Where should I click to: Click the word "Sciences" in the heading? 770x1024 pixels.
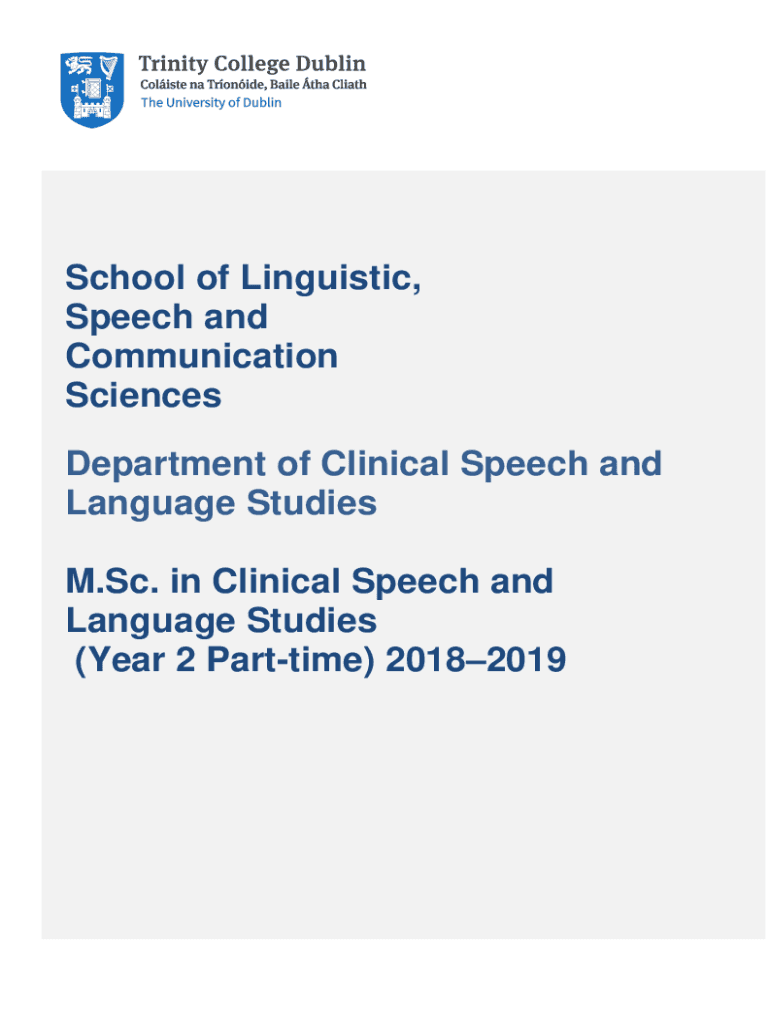pos(143,395)
